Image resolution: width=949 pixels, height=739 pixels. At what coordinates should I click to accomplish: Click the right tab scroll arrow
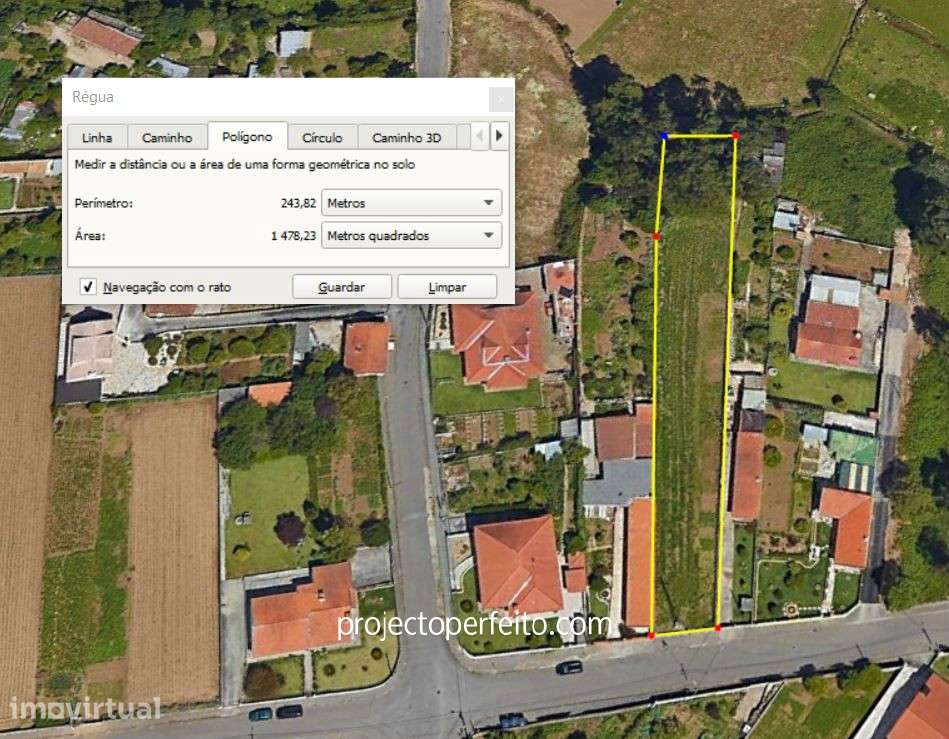tap(499, 136)
